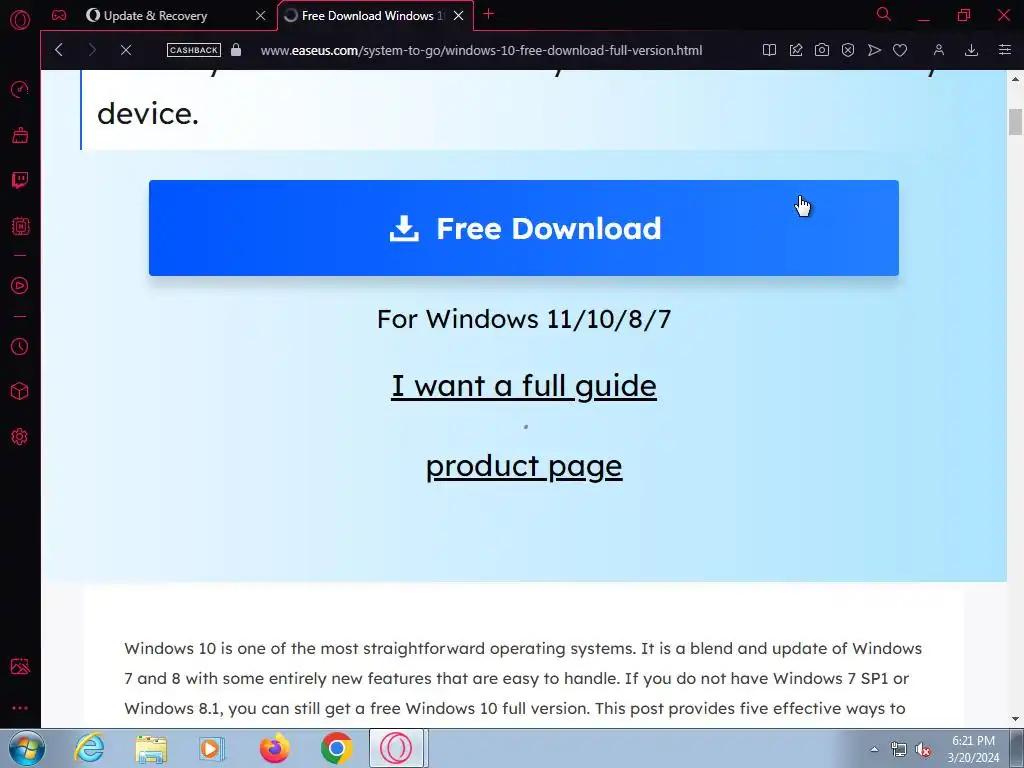This screenshot has height=768, width=1024.
Task: Show hidden tray icons arrow
Action: pyautogui.click(x=874, y=749)
